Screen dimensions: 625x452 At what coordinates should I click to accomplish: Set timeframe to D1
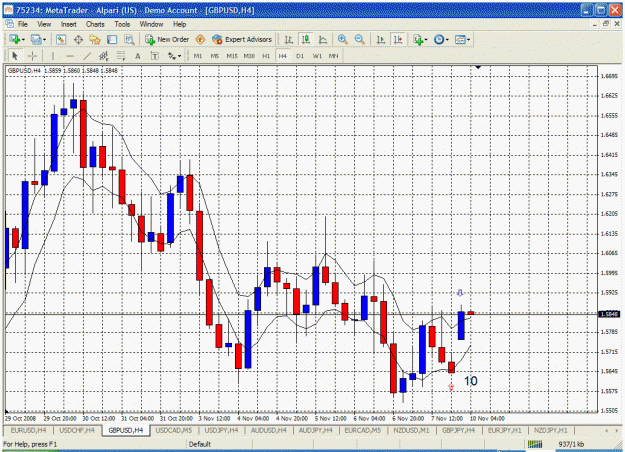[300, 56]
